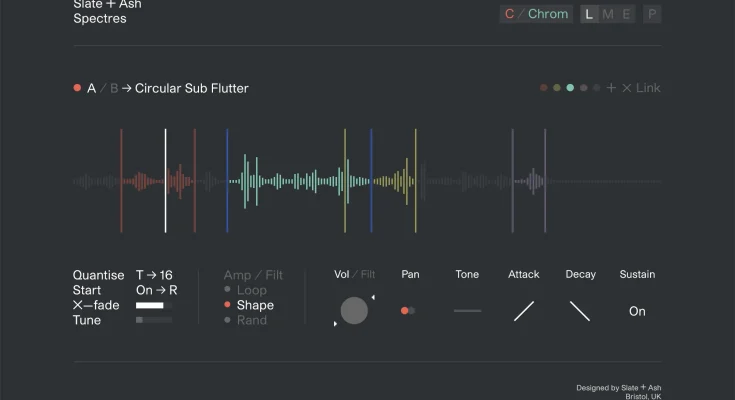Switch to the M tab
735x400 pixels.
tap(608, 14)
